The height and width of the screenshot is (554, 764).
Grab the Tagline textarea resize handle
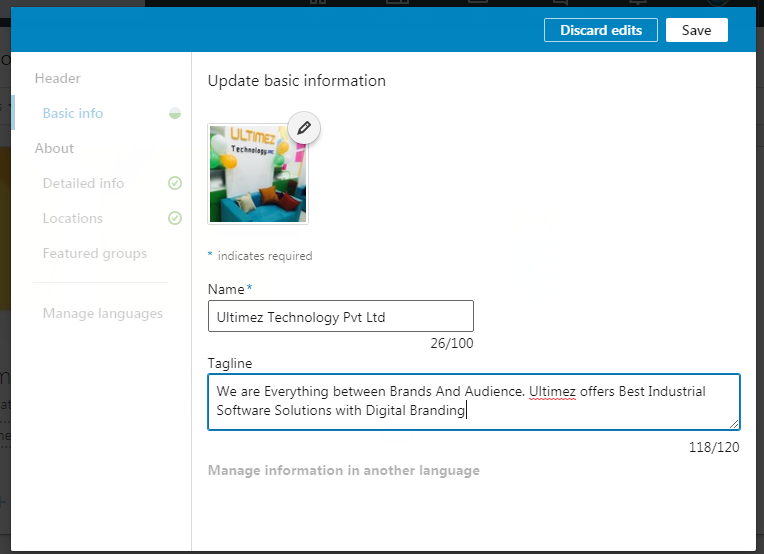point(734,424)
